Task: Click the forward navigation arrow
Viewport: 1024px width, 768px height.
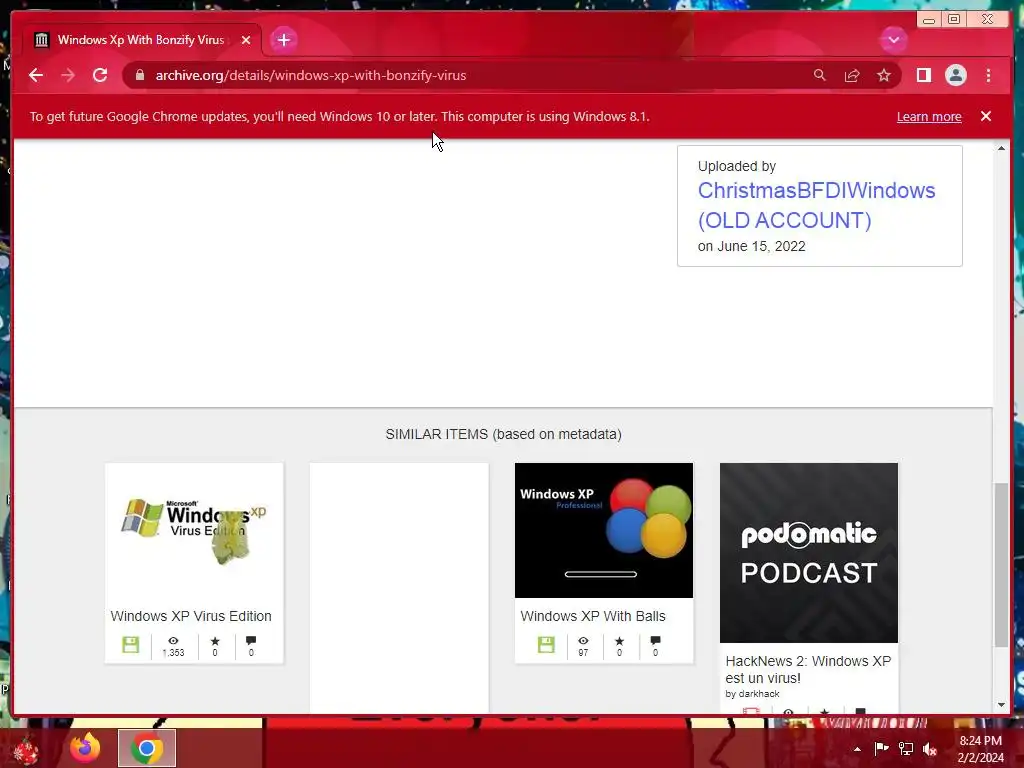Action: click(x=68, y=75)
